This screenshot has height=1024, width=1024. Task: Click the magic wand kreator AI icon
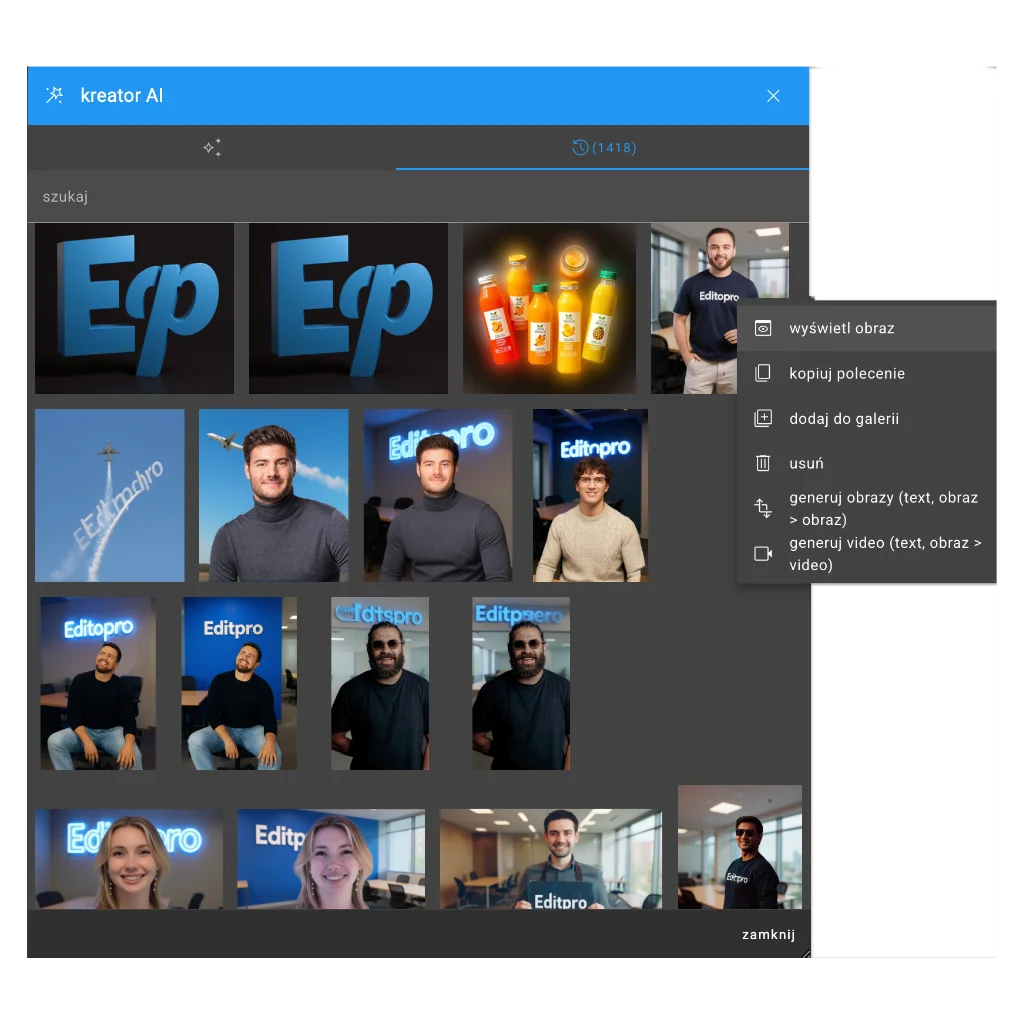pyautogui.click(x=54, y=95)
